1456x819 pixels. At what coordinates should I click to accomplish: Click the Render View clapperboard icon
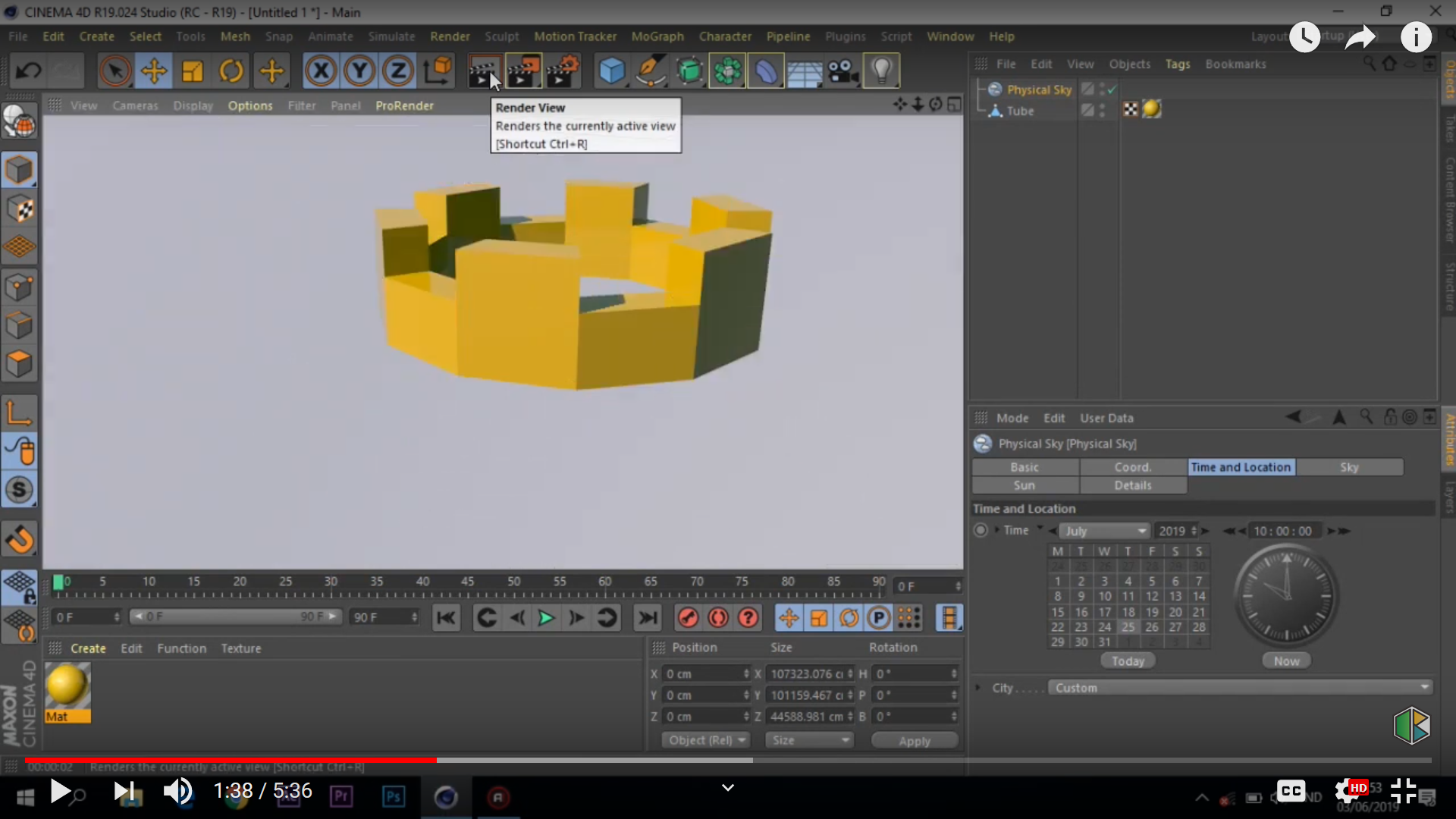(484, 71)
